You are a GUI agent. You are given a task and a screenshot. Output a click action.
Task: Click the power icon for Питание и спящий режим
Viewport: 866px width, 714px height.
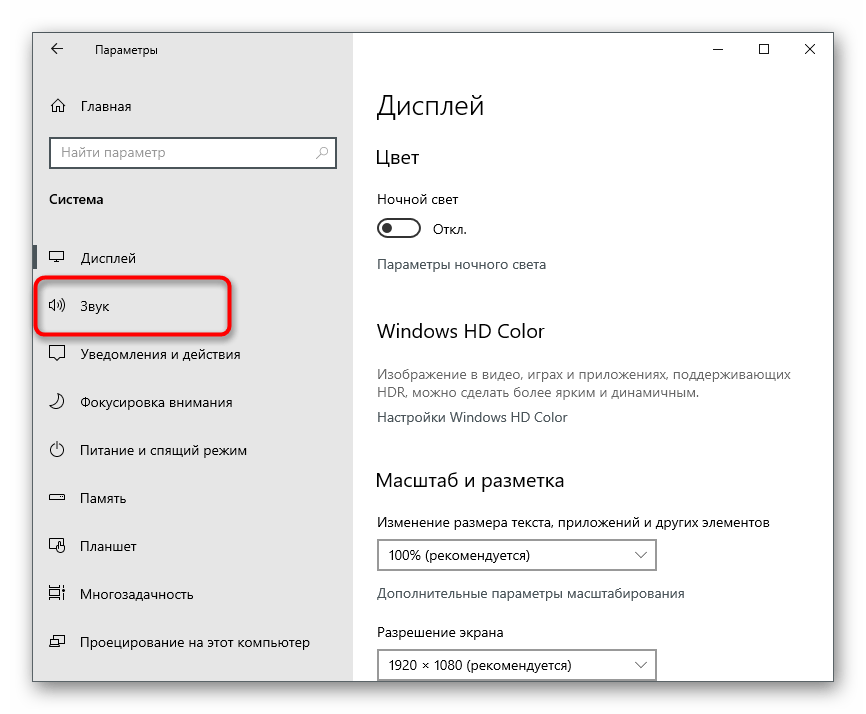click(x=58, y=450)
